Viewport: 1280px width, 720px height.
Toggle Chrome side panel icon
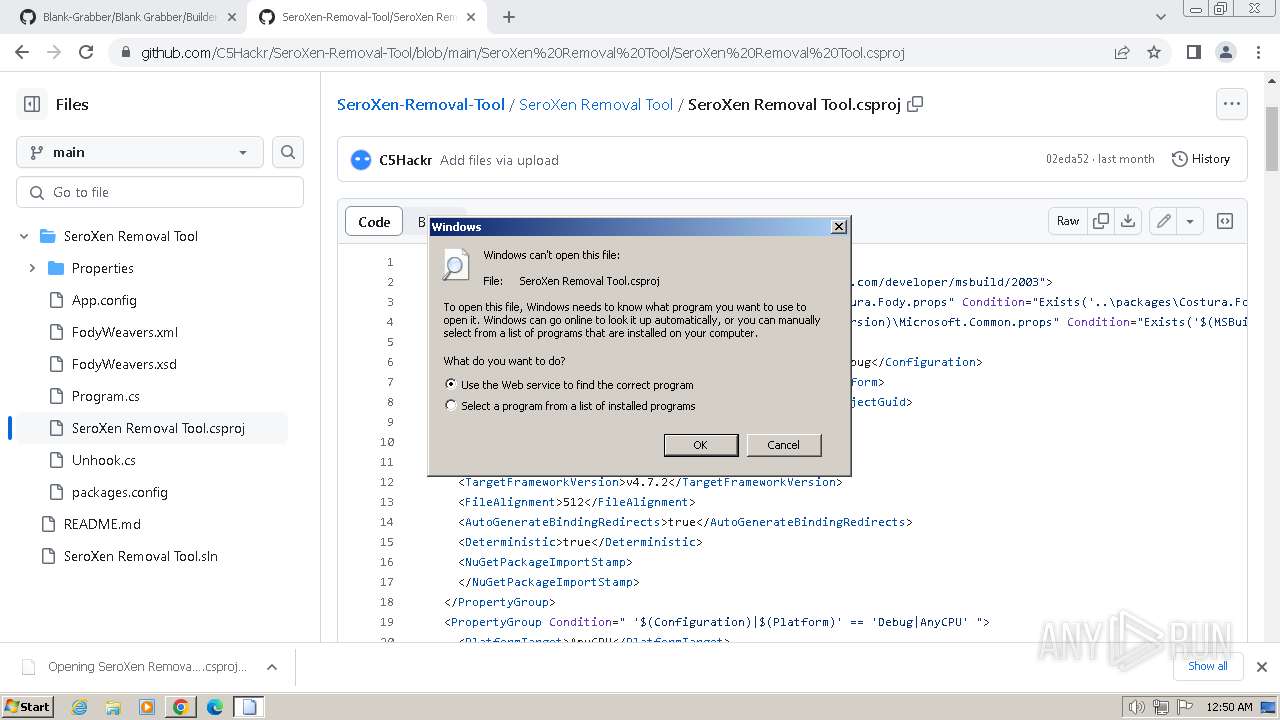tap(1193, 52)
